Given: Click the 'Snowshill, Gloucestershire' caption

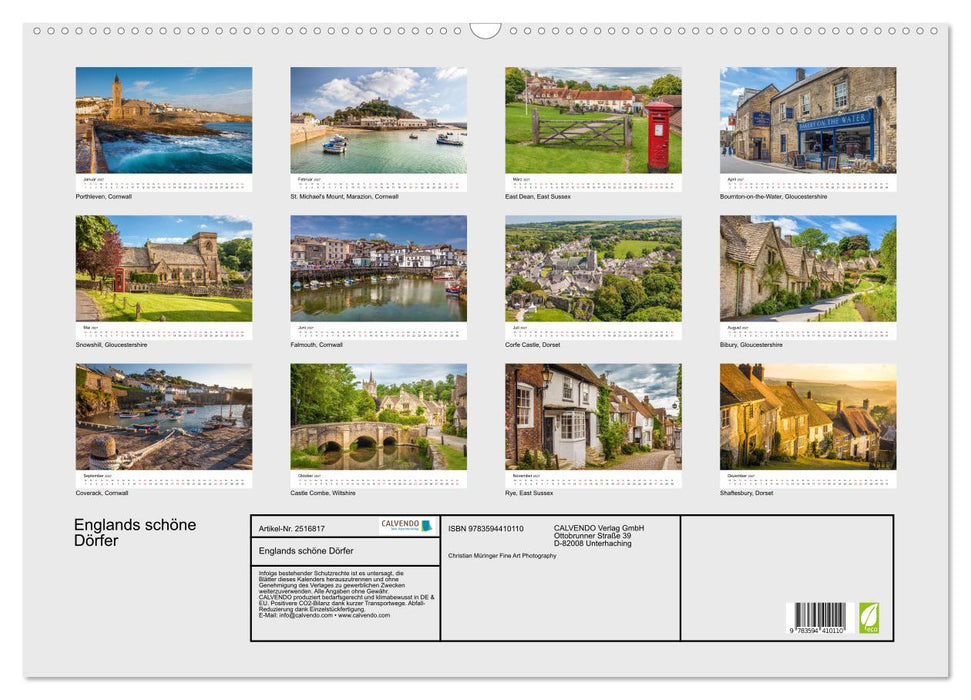Looking at the screenshot, I should coord(111,344).
